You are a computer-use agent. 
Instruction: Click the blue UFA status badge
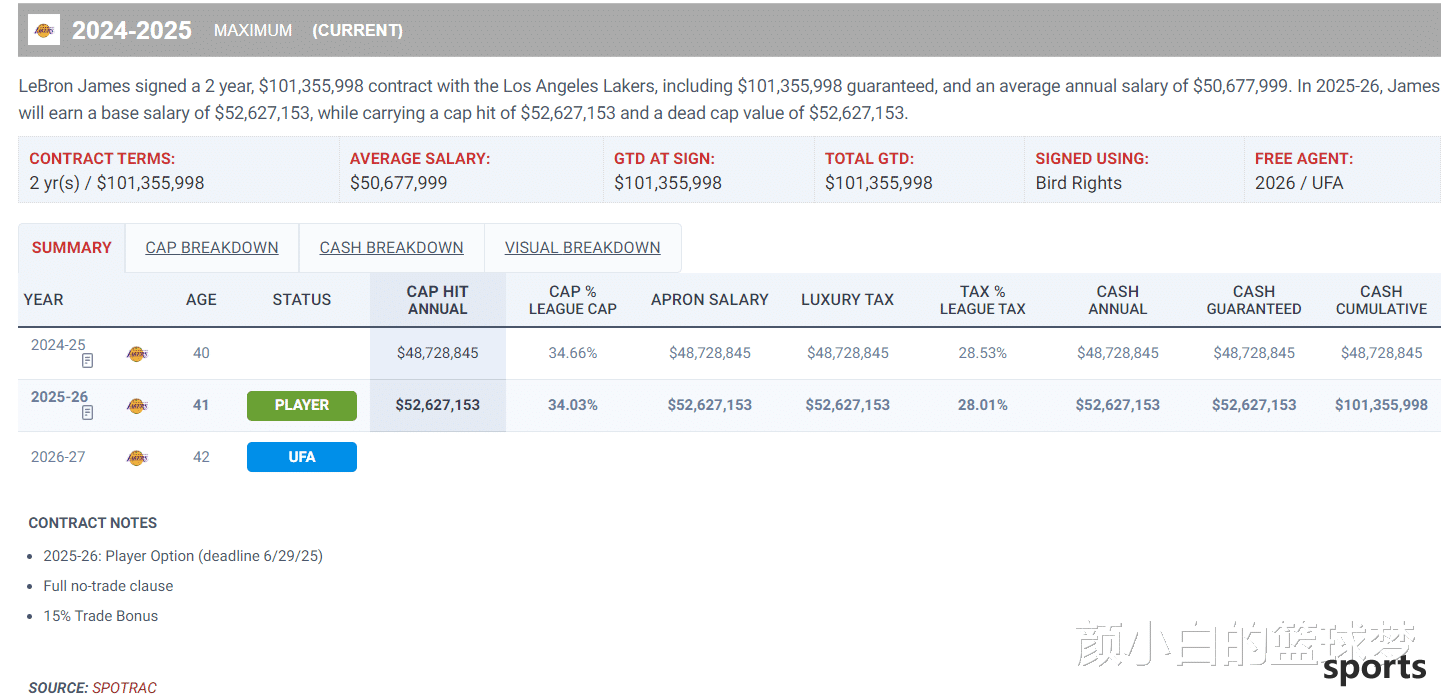302,457
